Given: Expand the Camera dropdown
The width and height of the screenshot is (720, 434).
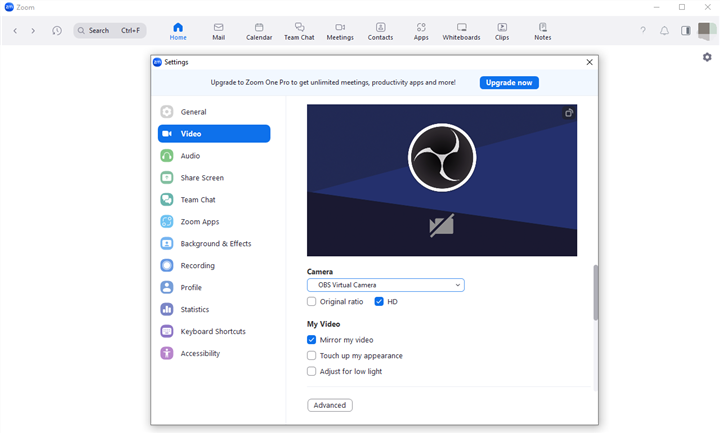Looking at the screenshot, I should coord(386,285).
